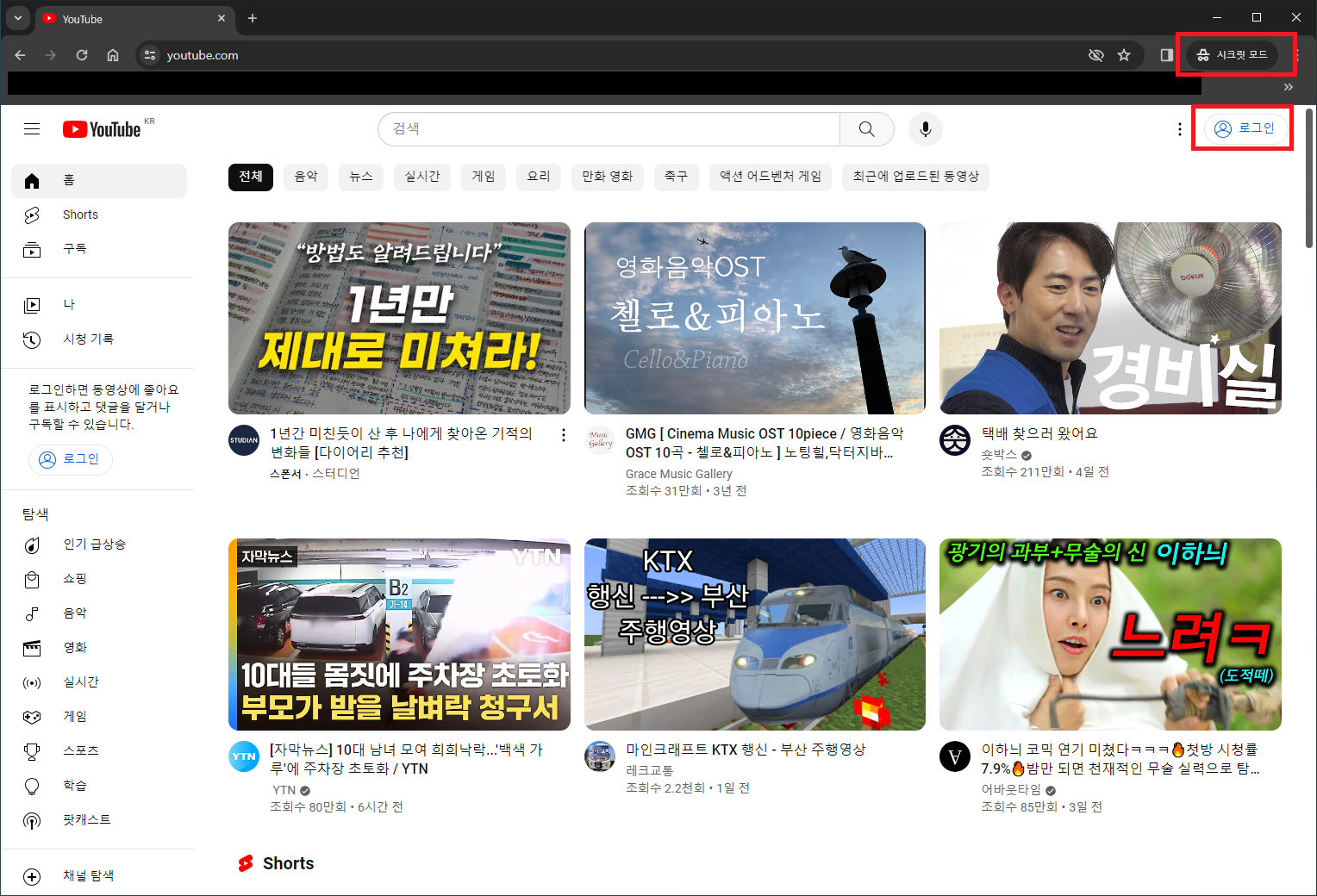The height and width of the screenshot is (896, 1317).
Task: Open 영화 in the sidebar
Action: click(99, 648)
